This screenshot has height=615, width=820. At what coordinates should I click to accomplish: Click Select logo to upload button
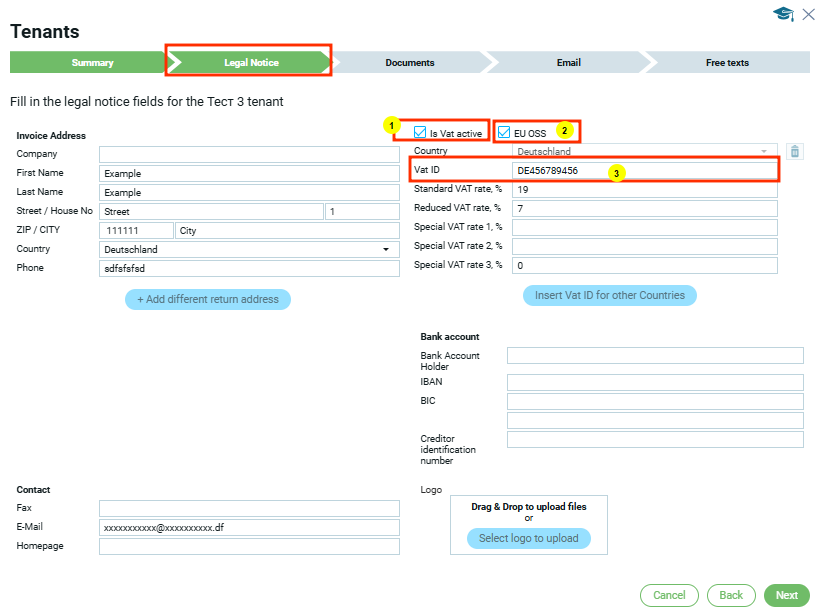click(x=528, y=538)
